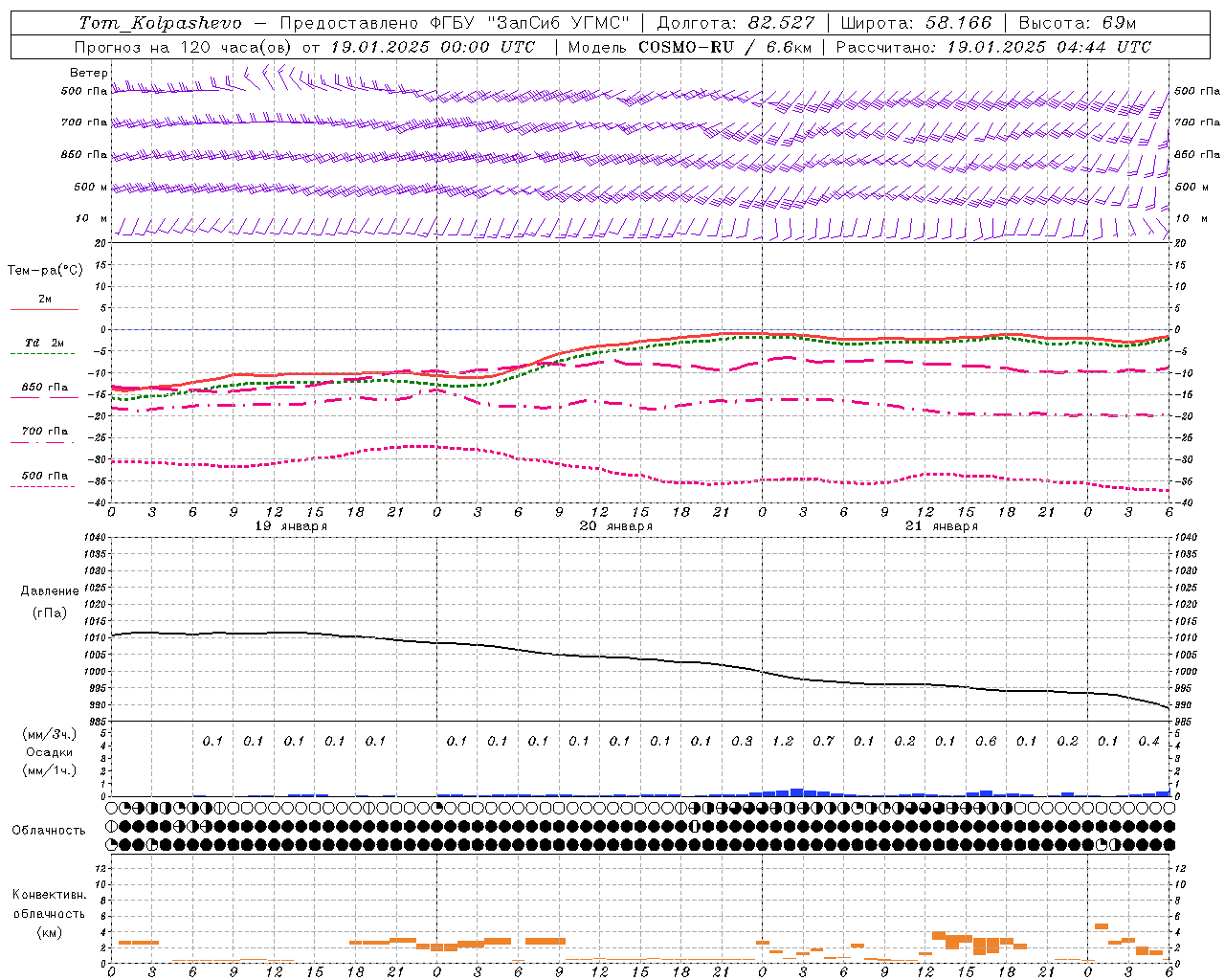Click the Td 2м dew point legend entry
Screen dimensions: 1225x980
[45, 343]
